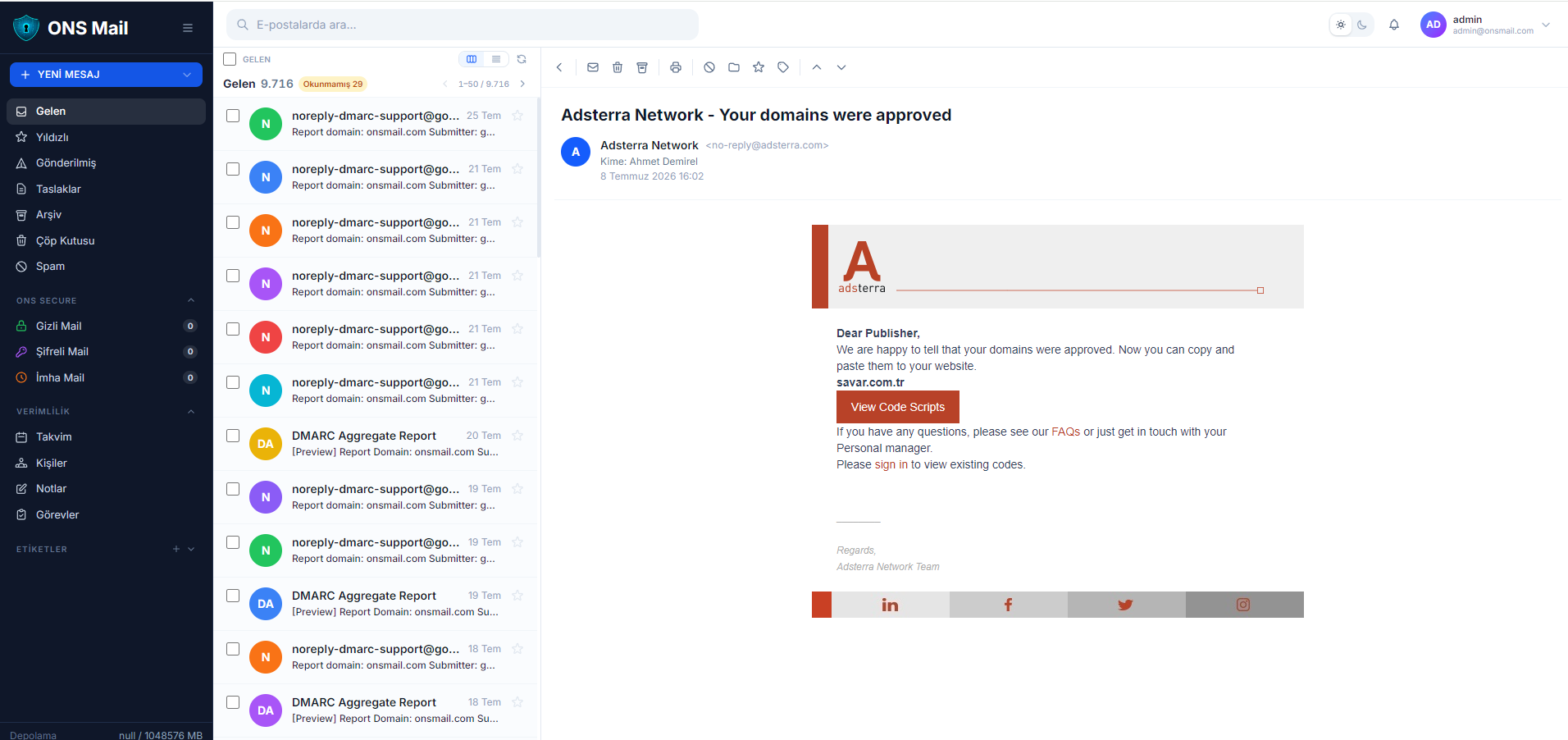Open the Arşiv folder

[106, 215]
